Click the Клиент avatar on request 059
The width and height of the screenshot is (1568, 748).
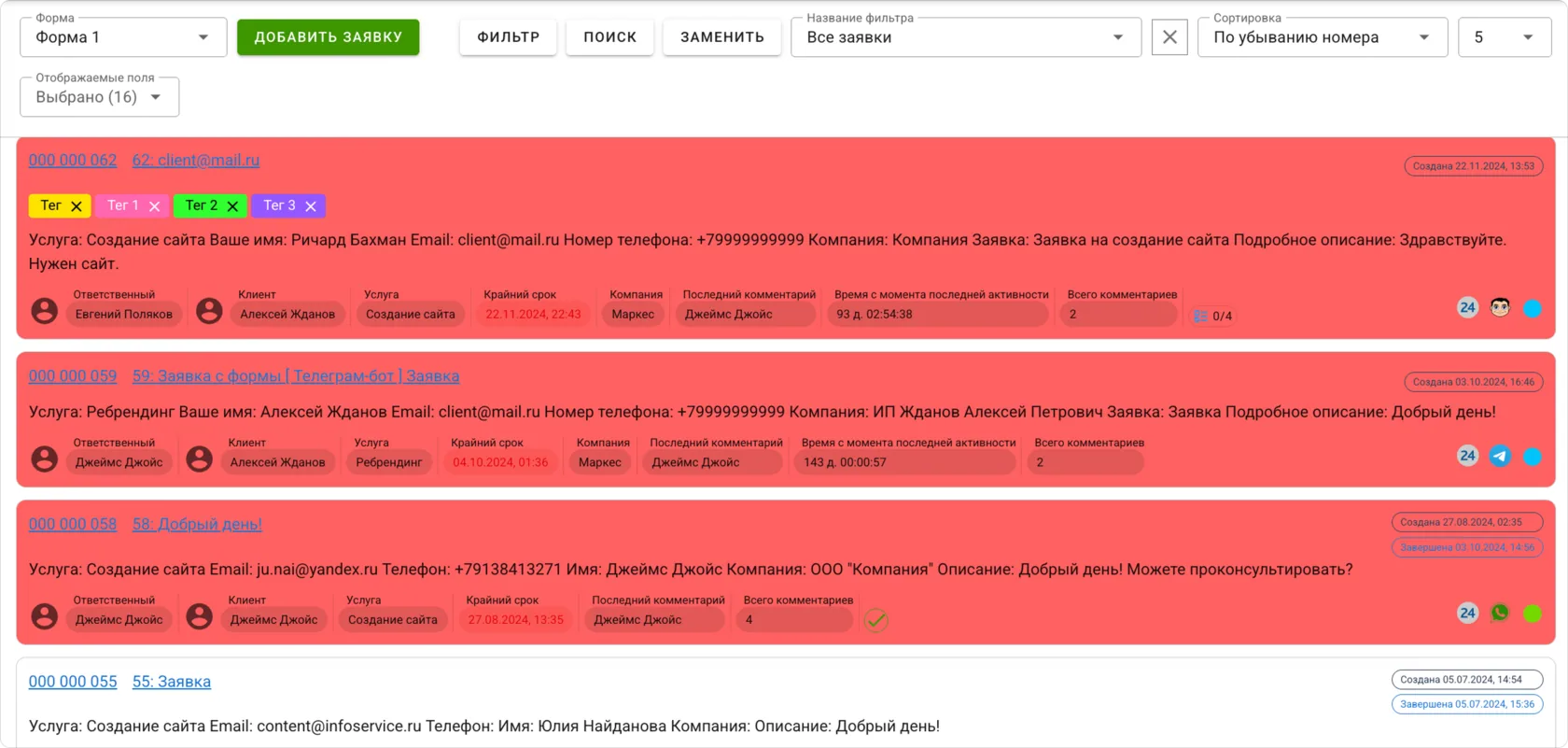(200, 459)
